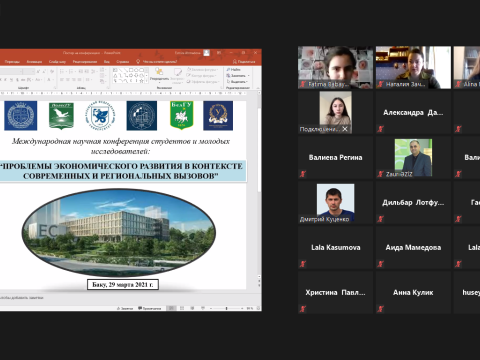This screenshot has height=360, width=480.
Task: Start the slide show from the status bar
Action: click(x=203, y=308)
